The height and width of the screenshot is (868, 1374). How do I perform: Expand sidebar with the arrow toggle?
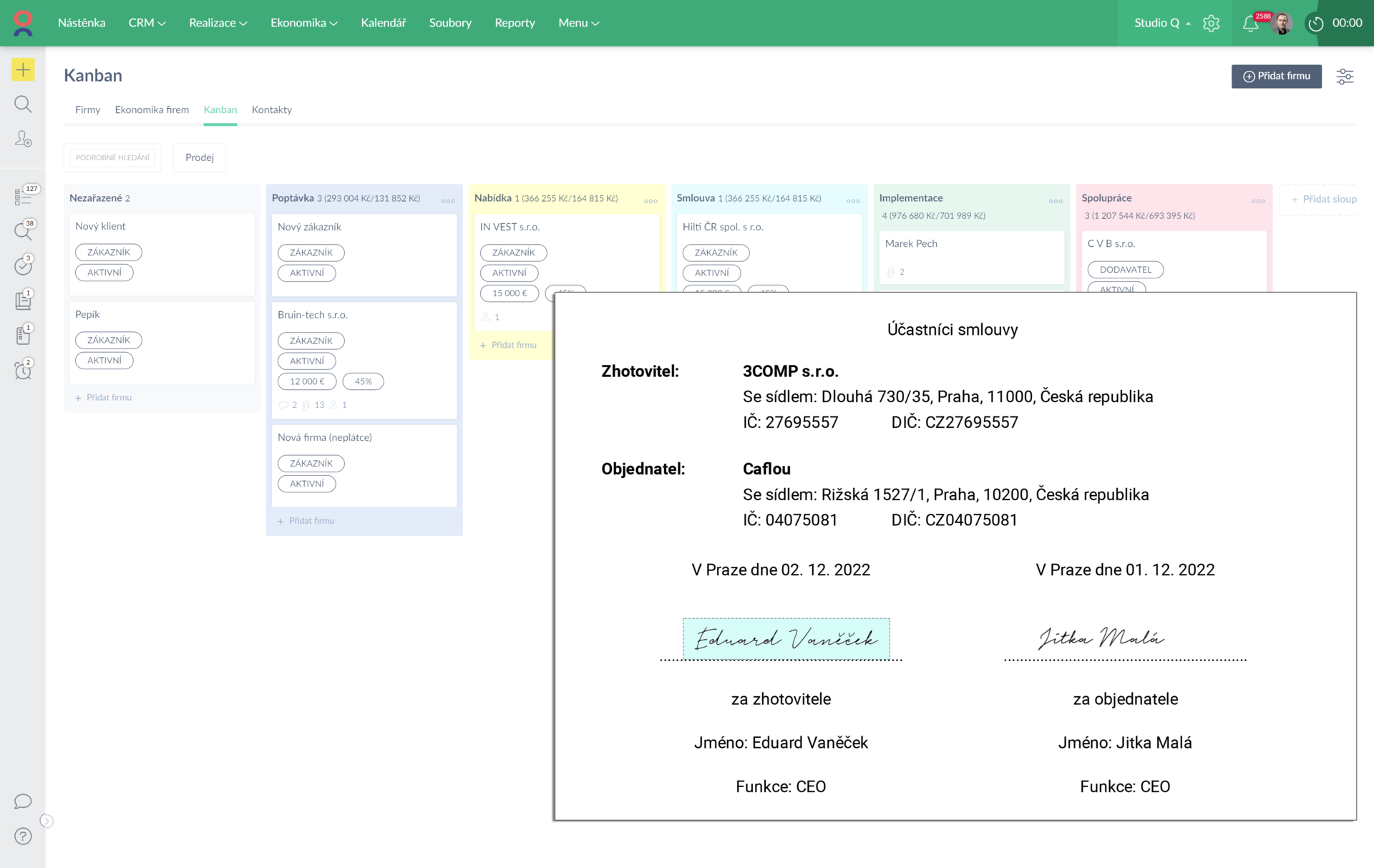[47, 821]
